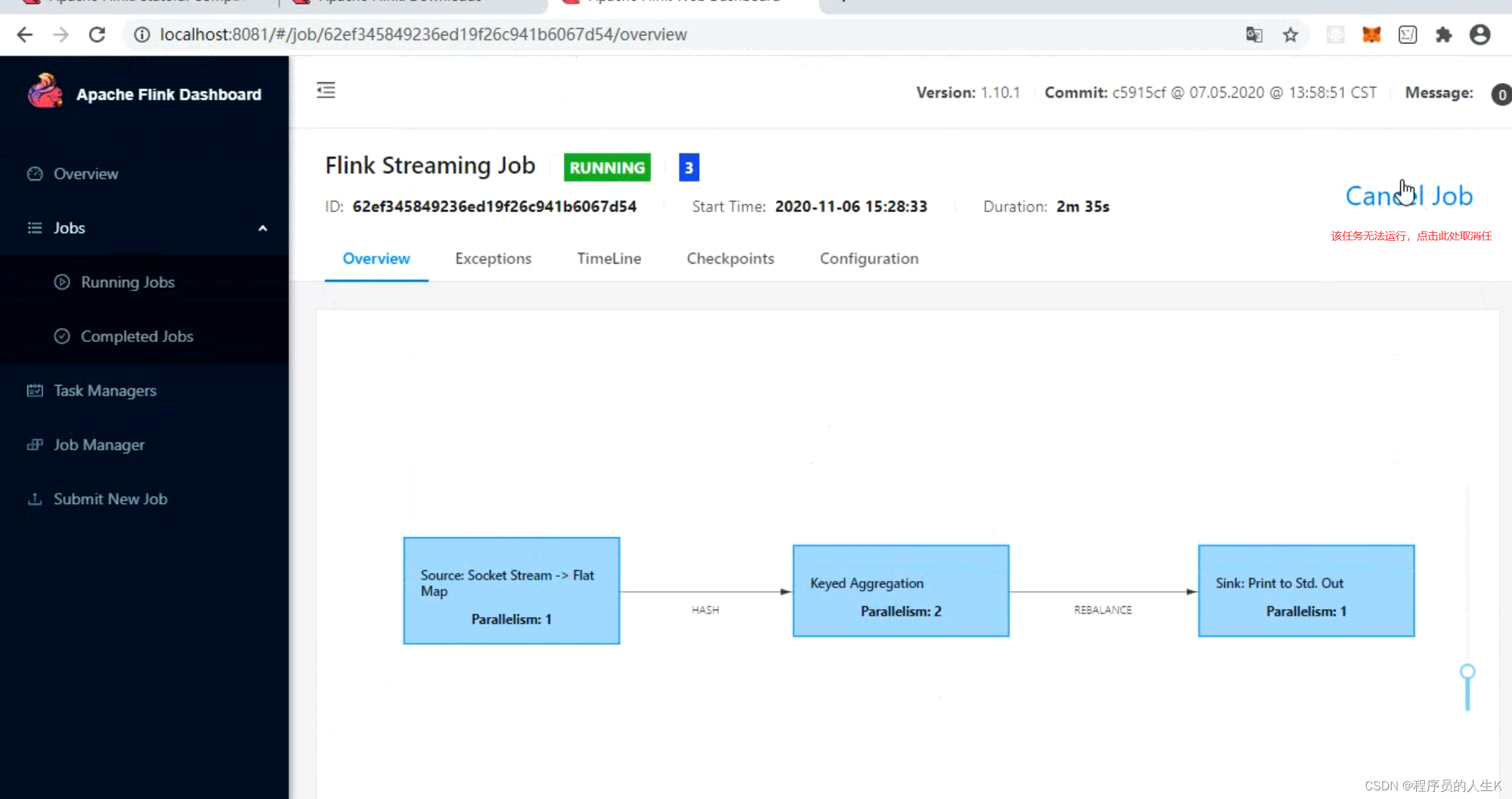Click the Apache Flink squirrel logo
Image resolution: width=1512 pixels, height=799 pixels.
[x=45, y=92]
